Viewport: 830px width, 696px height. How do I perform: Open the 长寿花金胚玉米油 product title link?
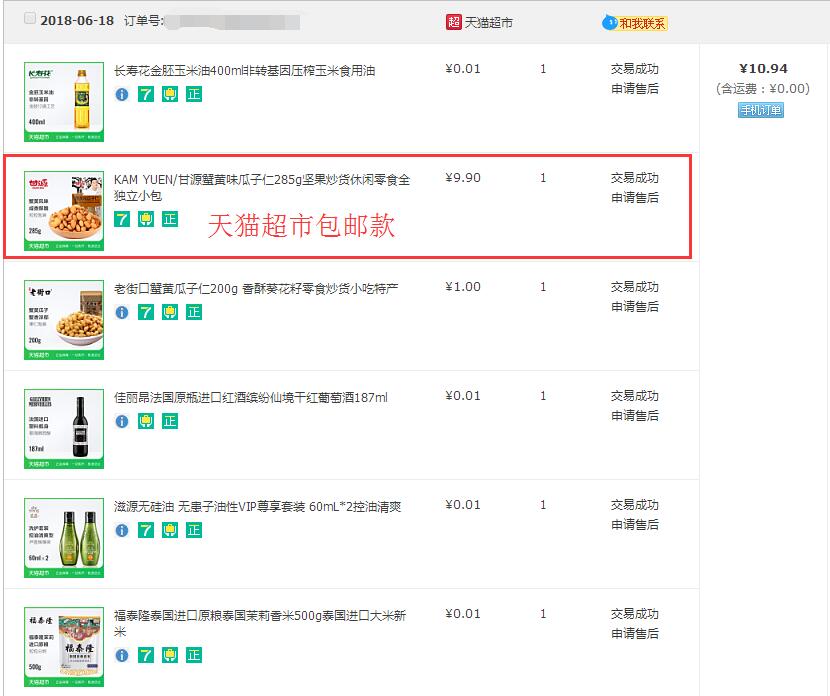pyautogui.click(x=245, y=71)
